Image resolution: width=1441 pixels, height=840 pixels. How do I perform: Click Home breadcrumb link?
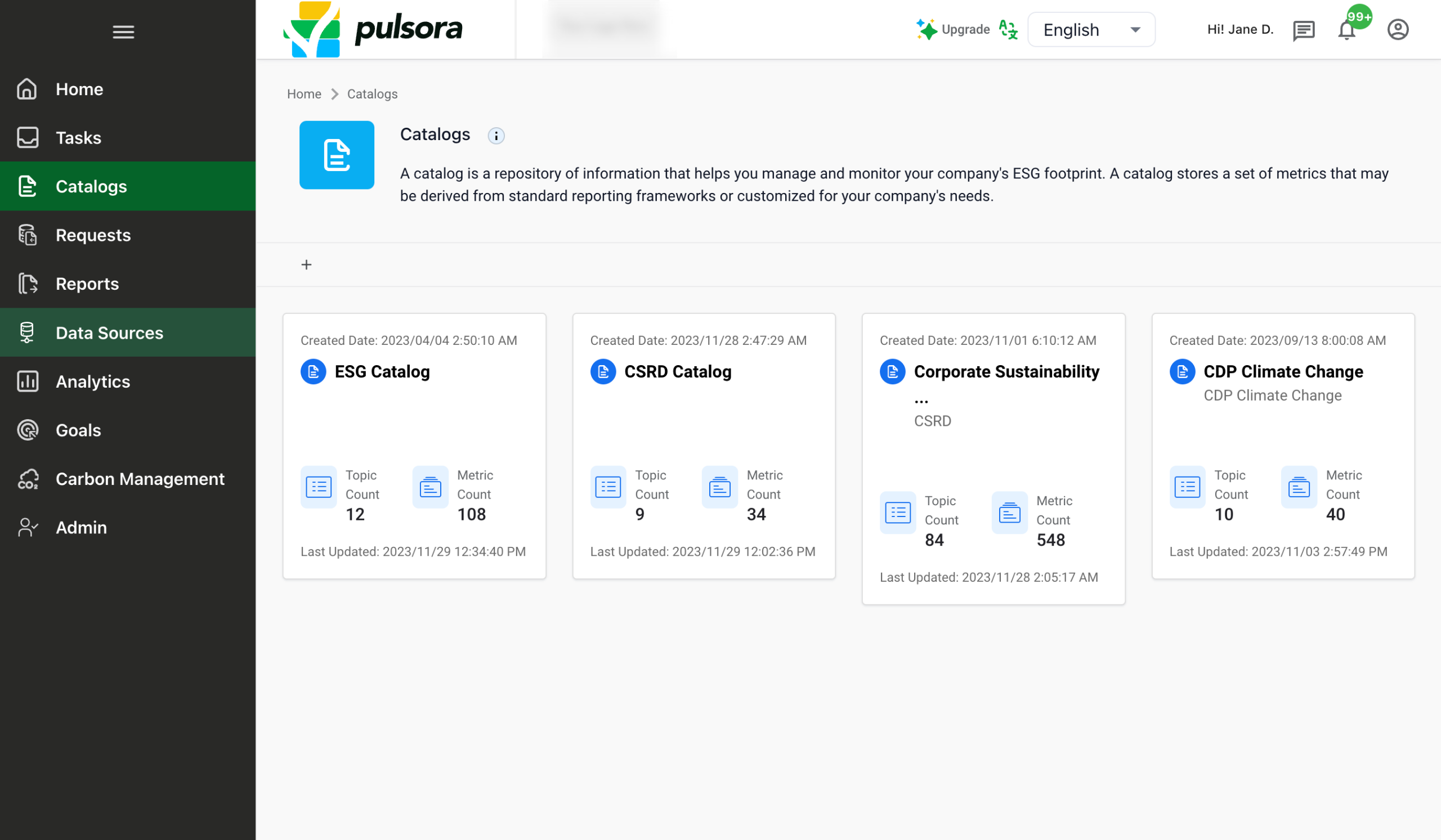(303, 94)
